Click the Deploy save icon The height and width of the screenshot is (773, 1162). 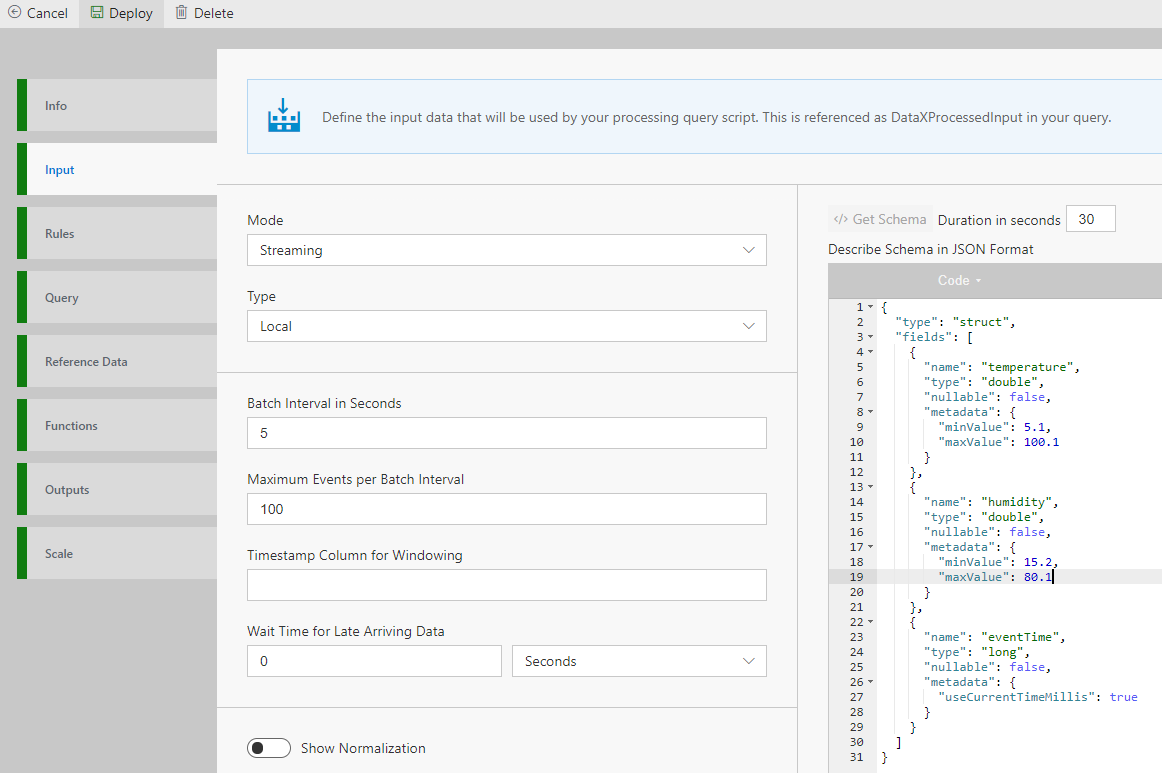coord(97,13)
